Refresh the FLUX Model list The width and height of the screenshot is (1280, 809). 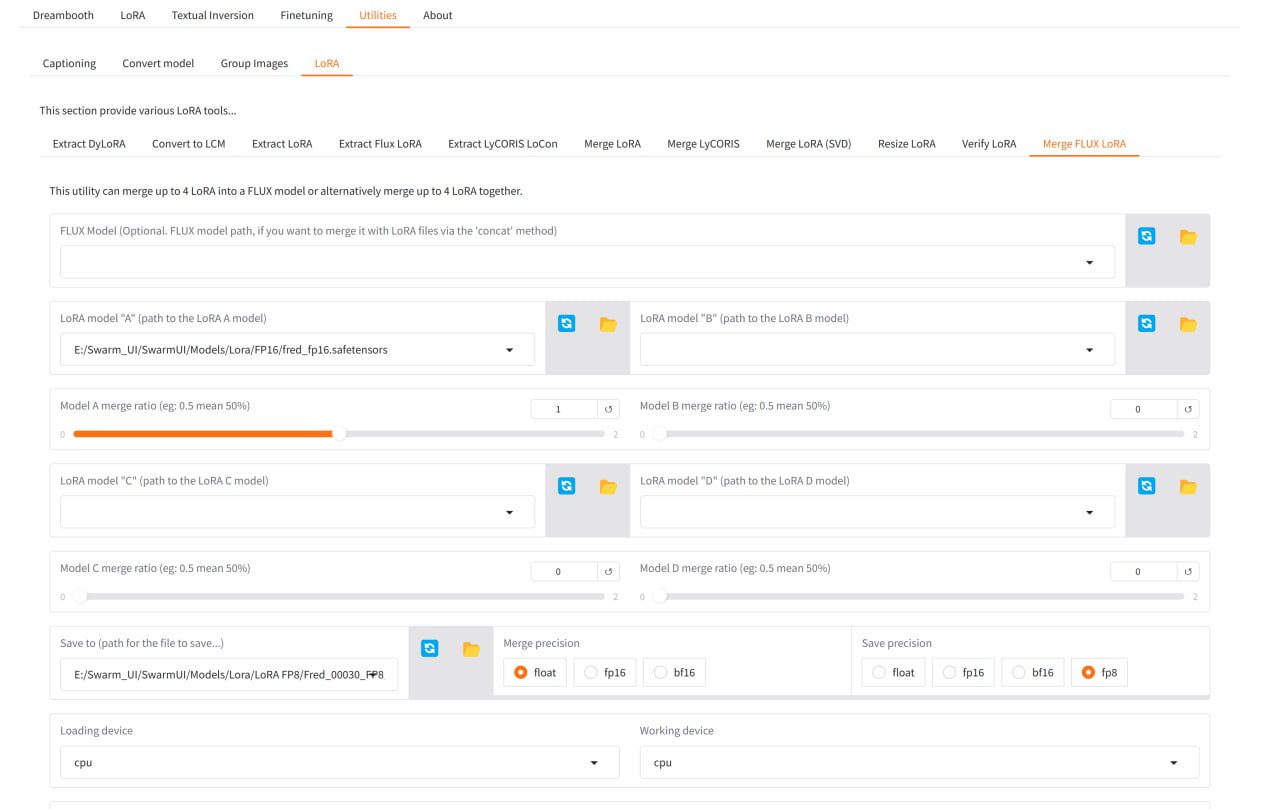point(1147,237)
